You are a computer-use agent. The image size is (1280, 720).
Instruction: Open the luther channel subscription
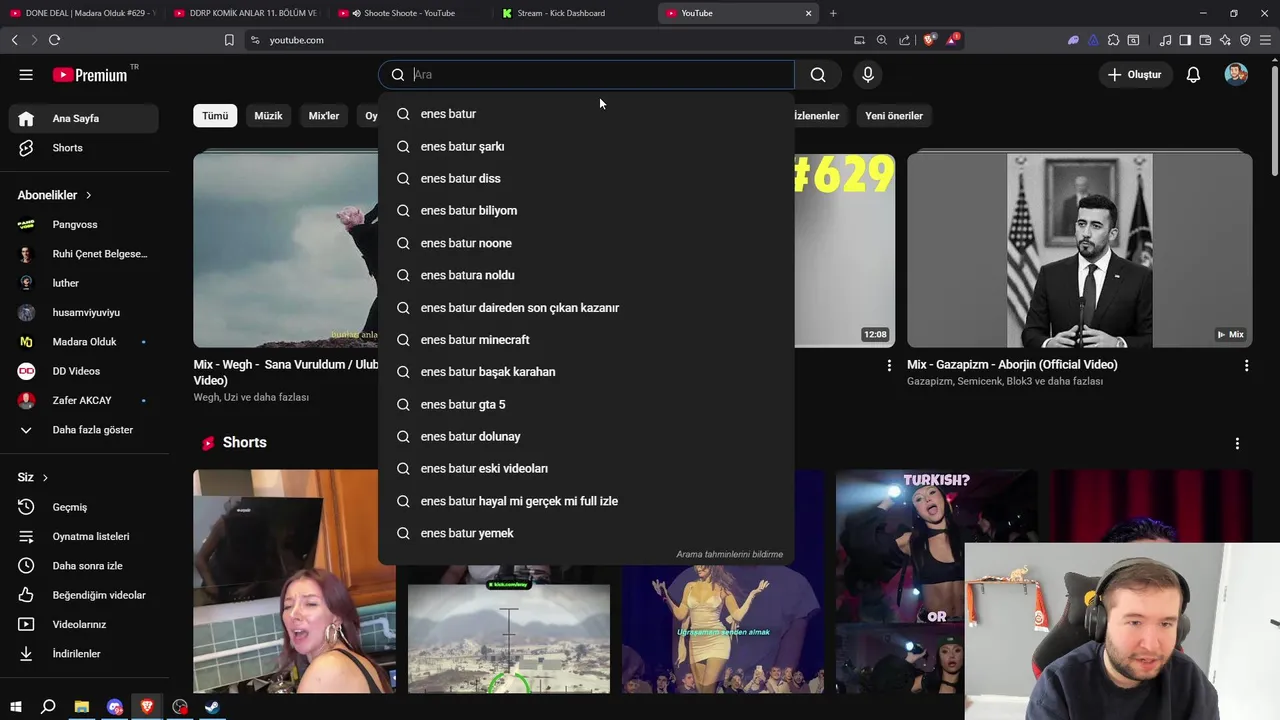click(x=84, y=283)
